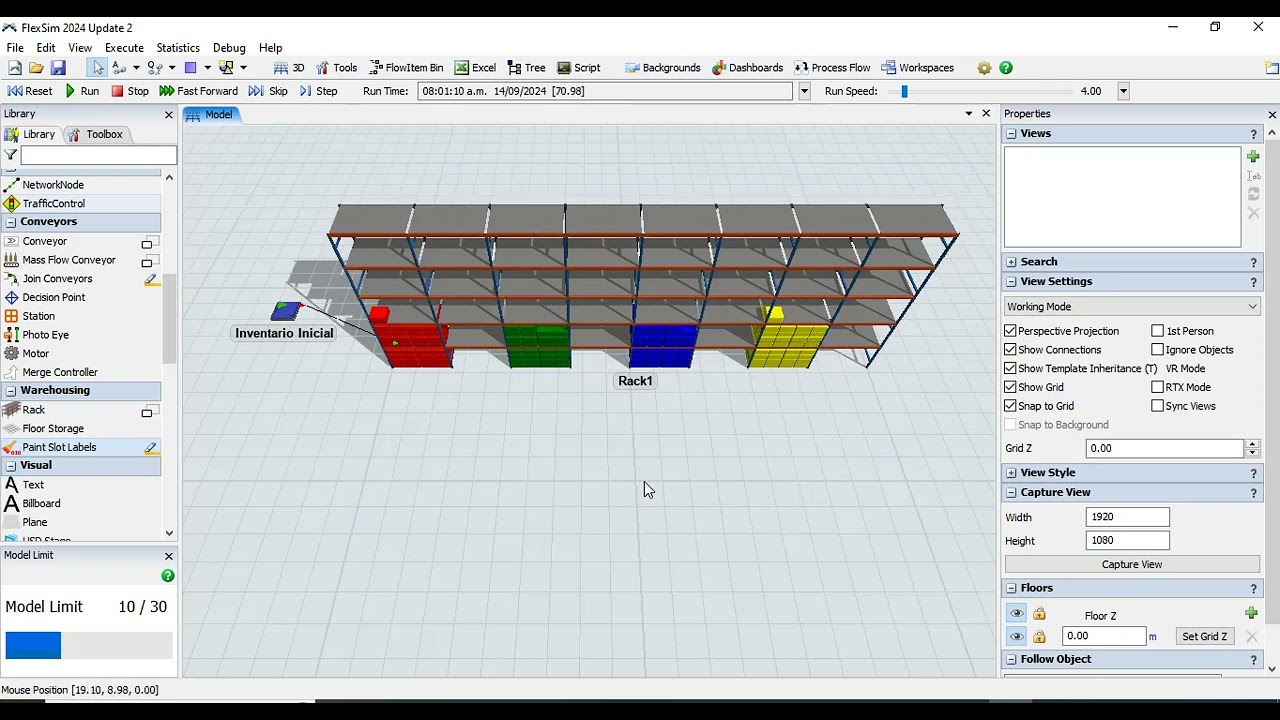Switch to the Toolbox tab
The height and width of the screenshot is (720, 1280).
coord(96,134)
